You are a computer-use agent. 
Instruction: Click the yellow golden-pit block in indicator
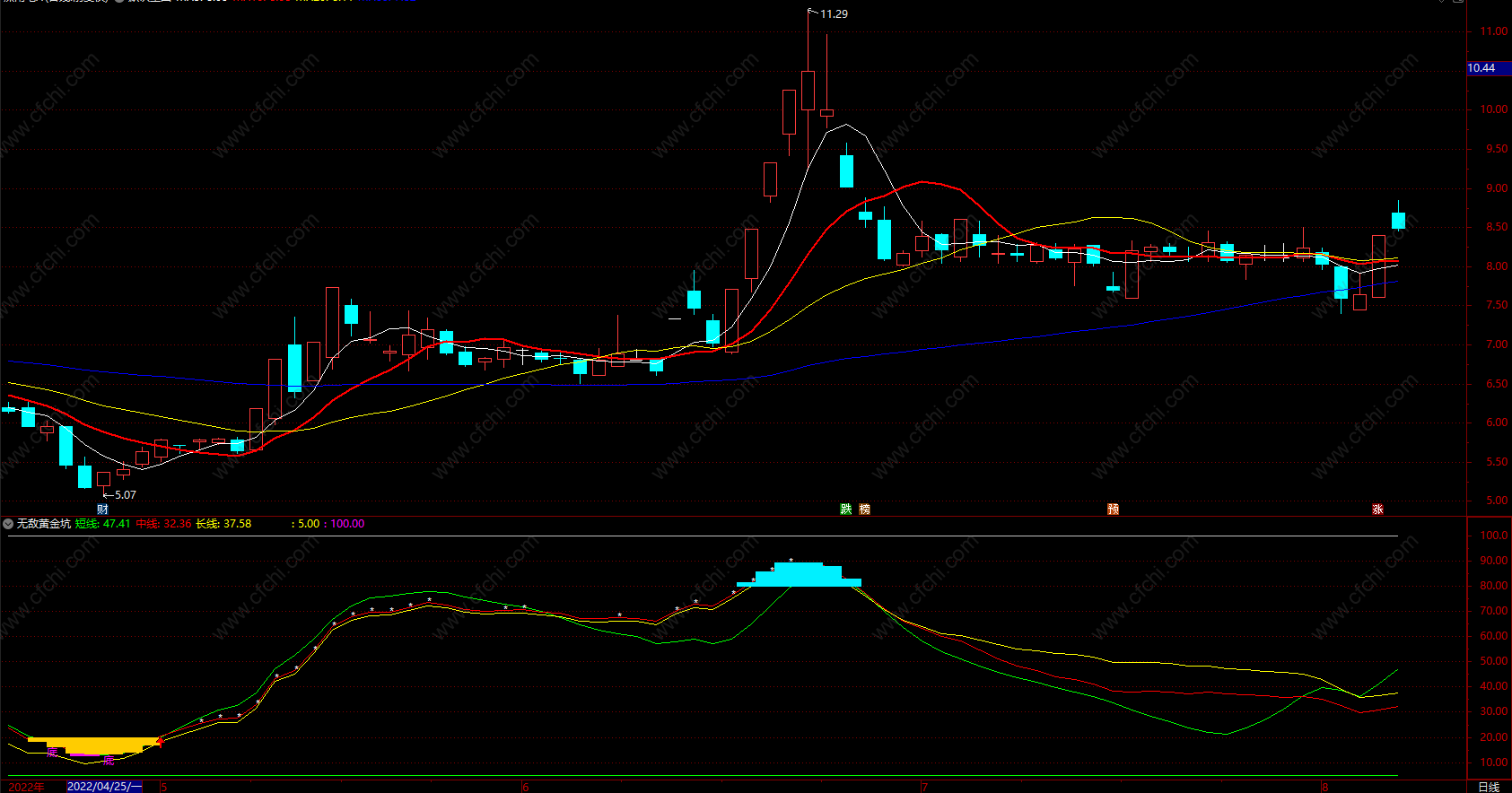[x=93, y=745]
